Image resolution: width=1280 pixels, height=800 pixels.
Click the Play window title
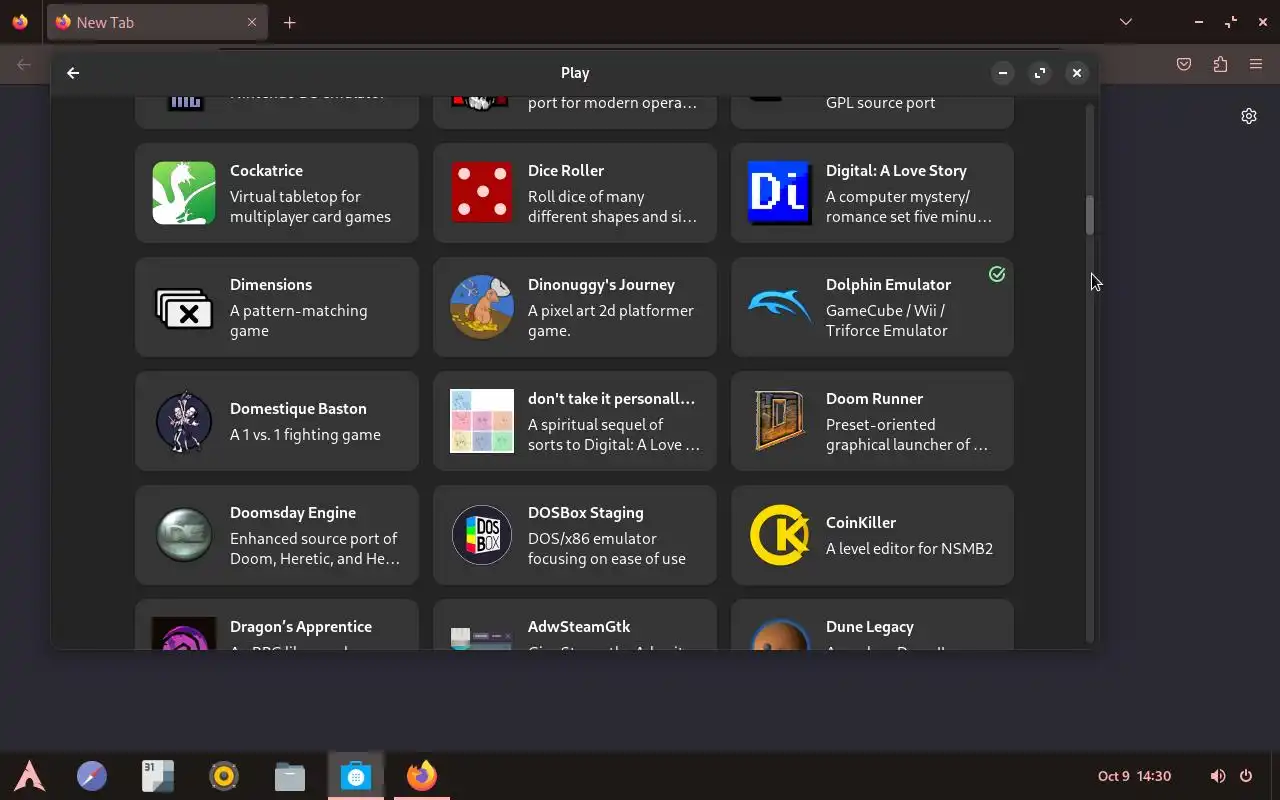[575, 73]
